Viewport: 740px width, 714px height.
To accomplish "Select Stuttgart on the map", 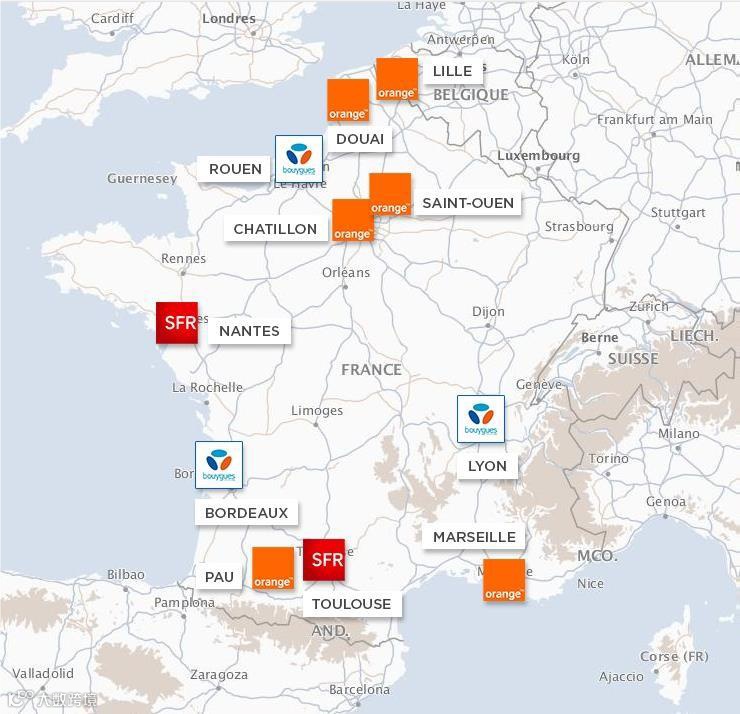I will pyautogui.click(x=678, y=212).
